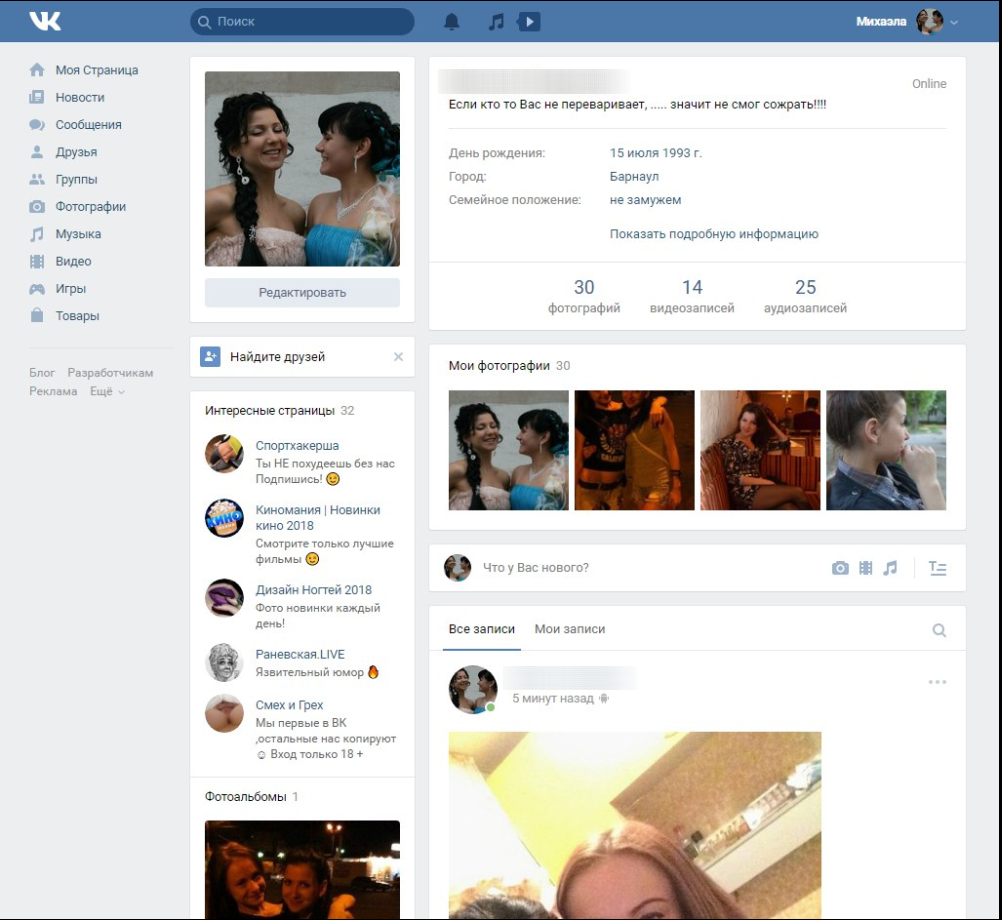Switch to Все записи tab
Image resolution: width=1002 pixels, height=920 pixels.
click(482, 629)
